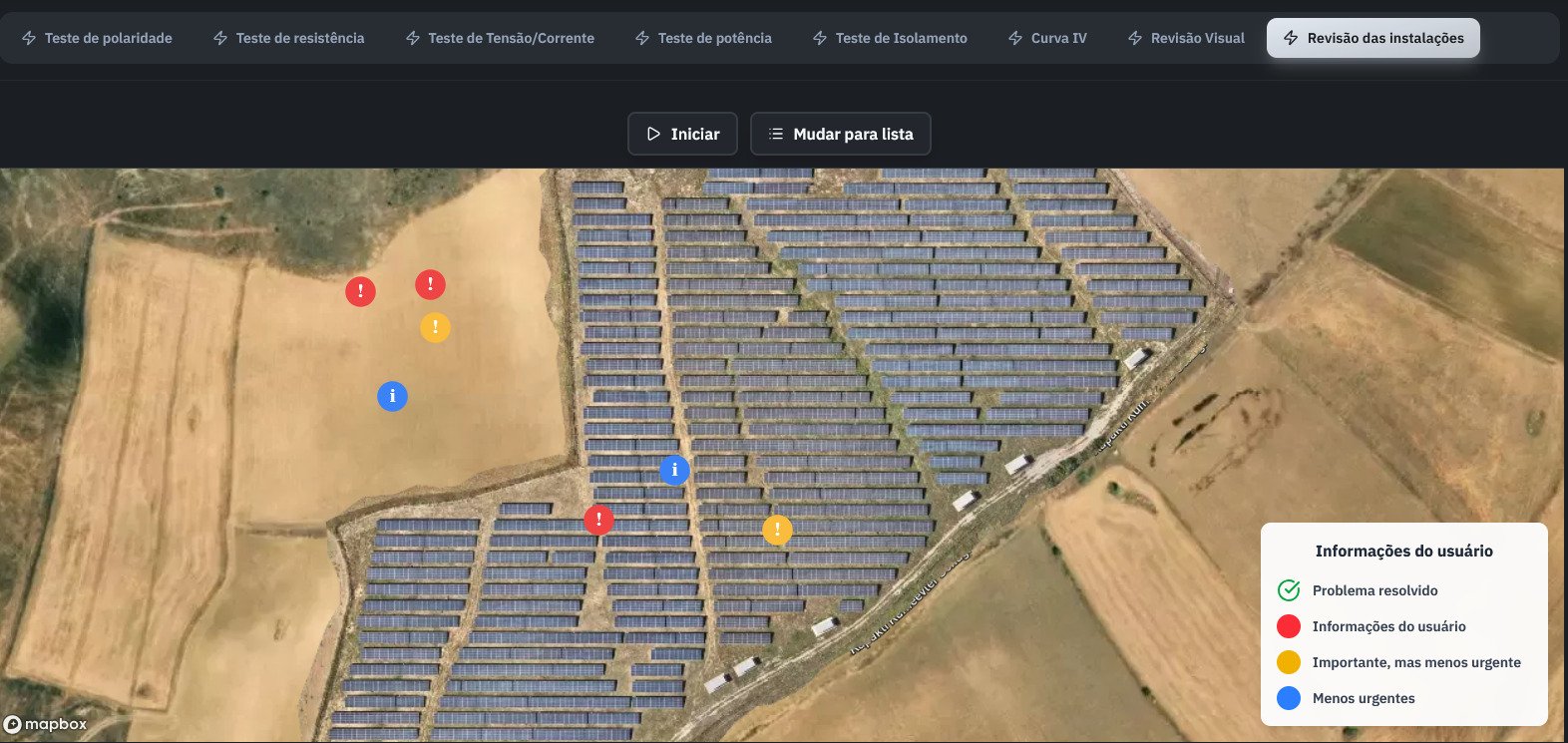Open the blue info marker among the solar panels
Image resolution: width=1568 pixels, height=743 pixels.
(674, 470)
